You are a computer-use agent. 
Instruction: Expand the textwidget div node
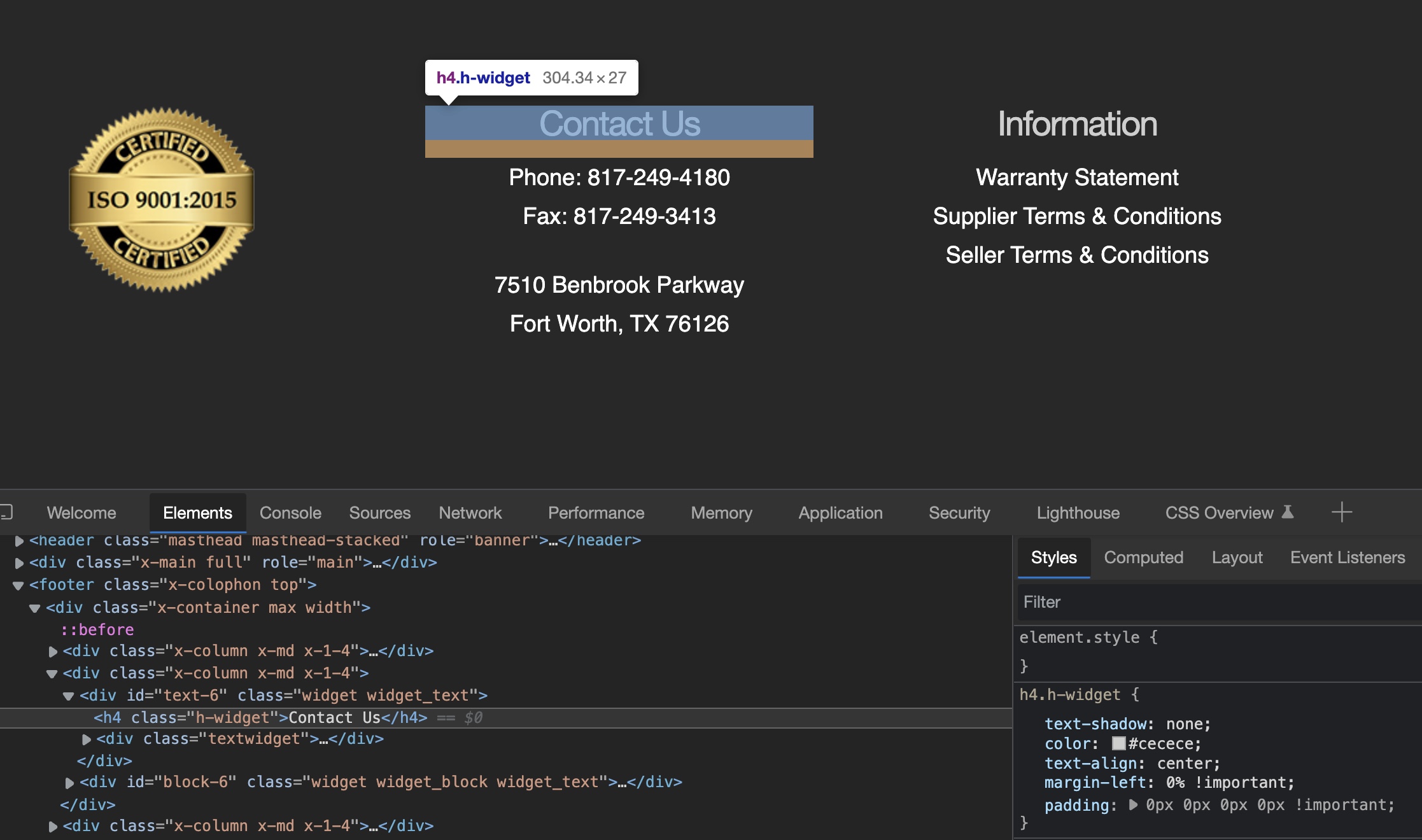point(87,739)
